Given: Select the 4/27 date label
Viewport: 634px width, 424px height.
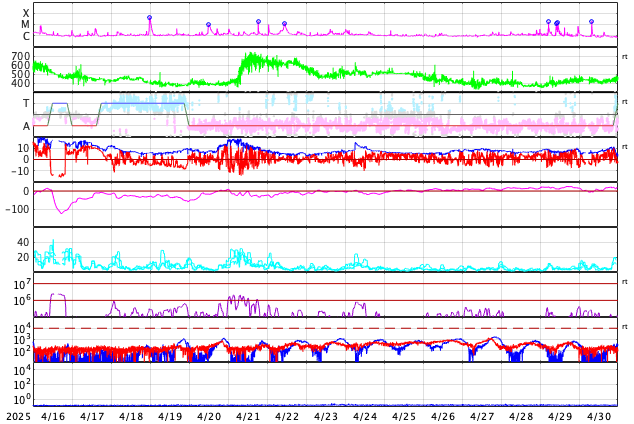Looking at the screenshot, I should [482, 416].
